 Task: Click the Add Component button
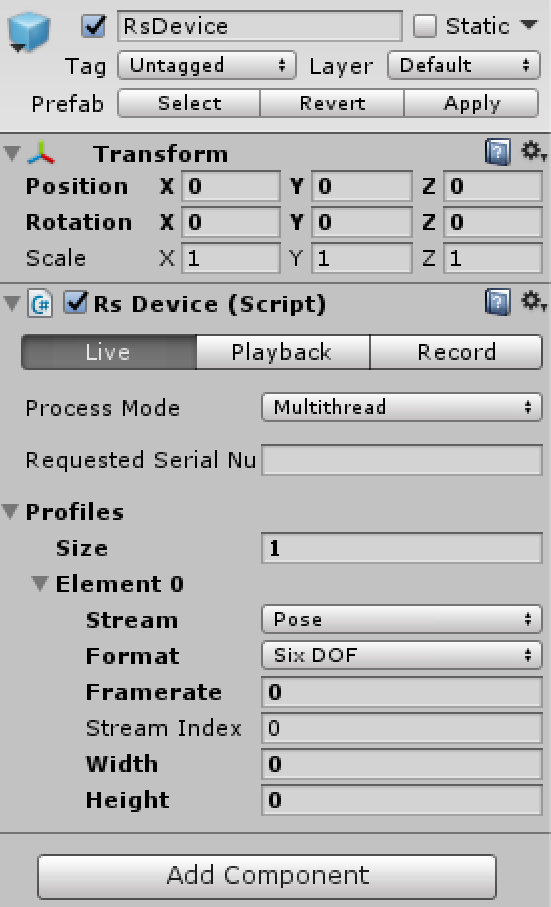[267, 876]
